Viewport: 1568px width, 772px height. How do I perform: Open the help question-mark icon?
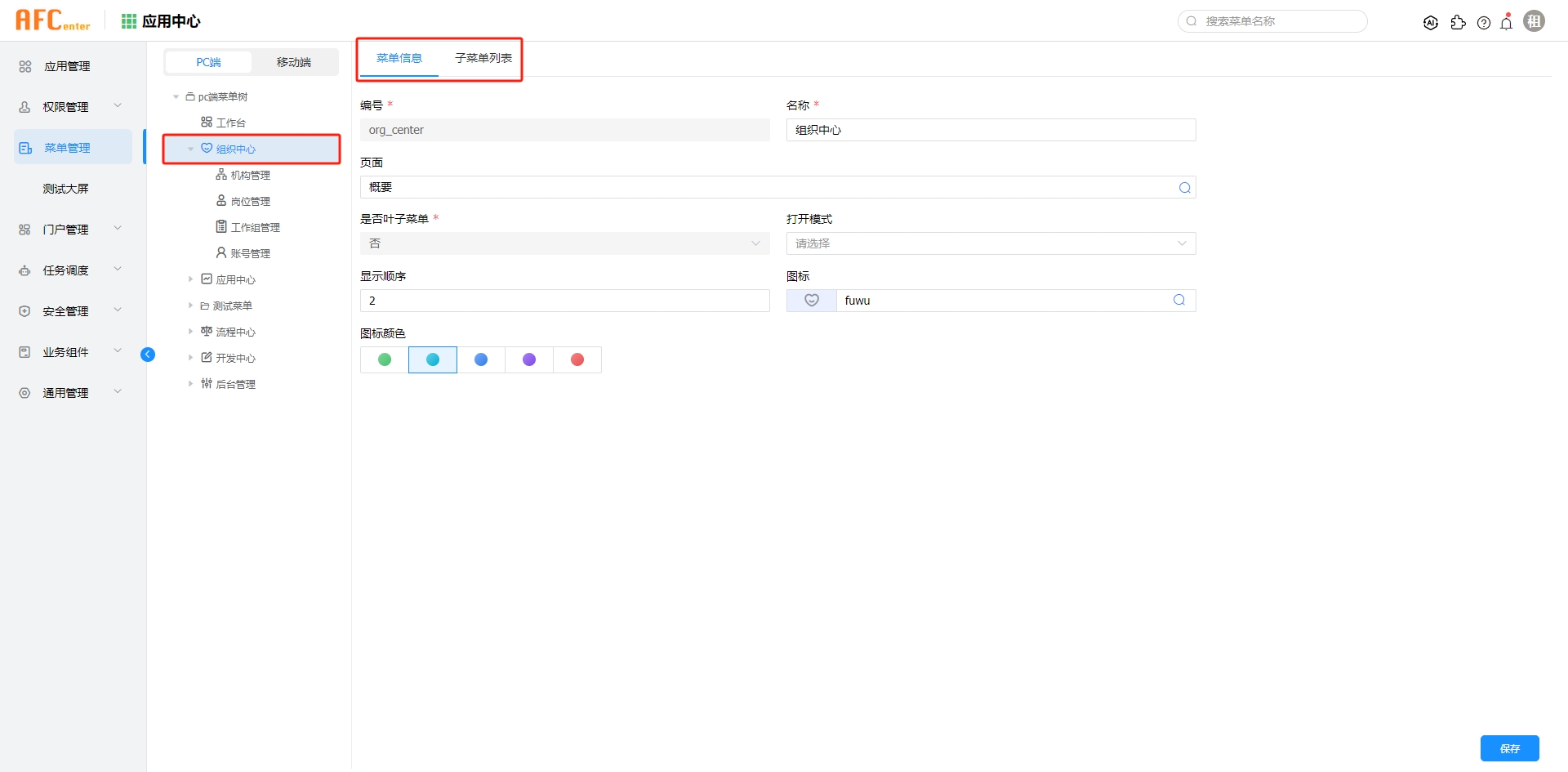click(1484, 22)
